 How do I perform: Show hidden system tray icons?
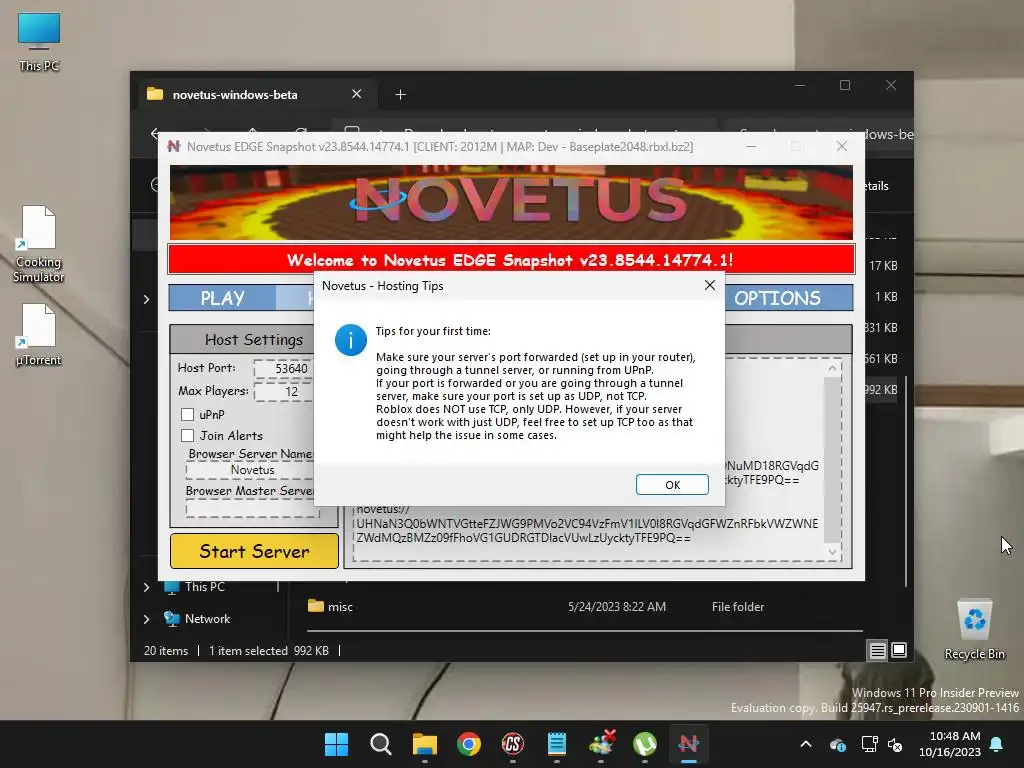tap(806, 744)
